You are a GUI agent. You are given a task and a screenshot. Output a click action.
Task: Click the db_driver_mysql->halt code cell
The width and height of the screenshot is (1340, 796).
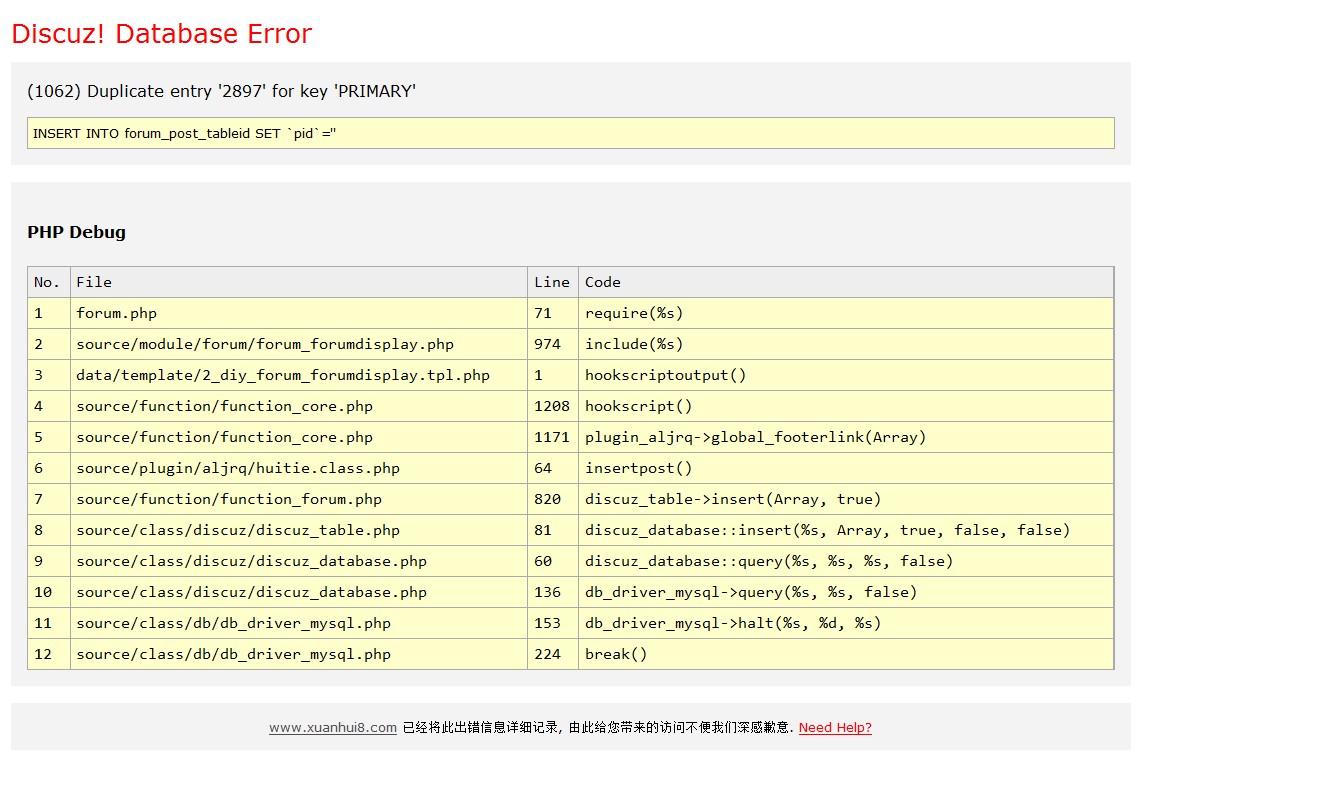click(846, 623)
